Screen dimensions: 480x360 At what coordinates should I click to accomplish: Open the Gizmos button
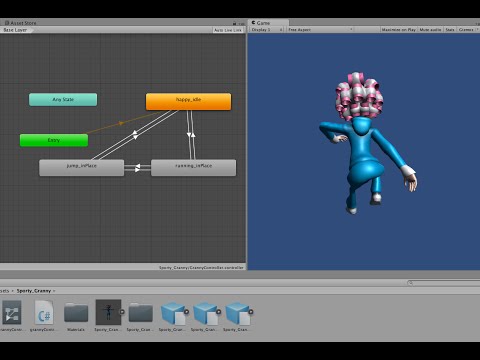466,30
